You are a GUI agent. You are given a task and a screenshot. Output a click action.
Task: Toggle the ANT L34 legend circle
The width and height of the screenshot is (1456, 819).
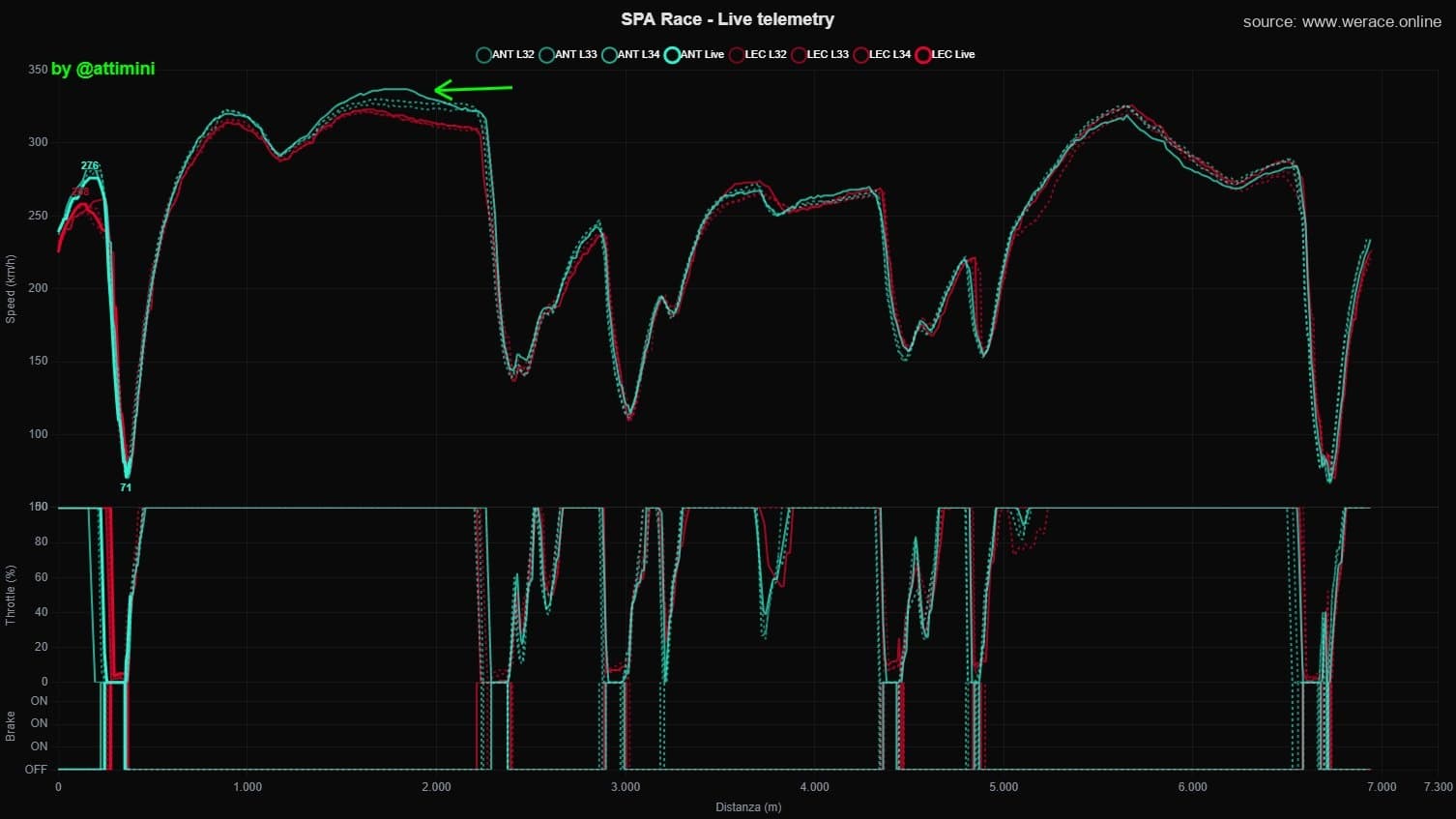609,55
